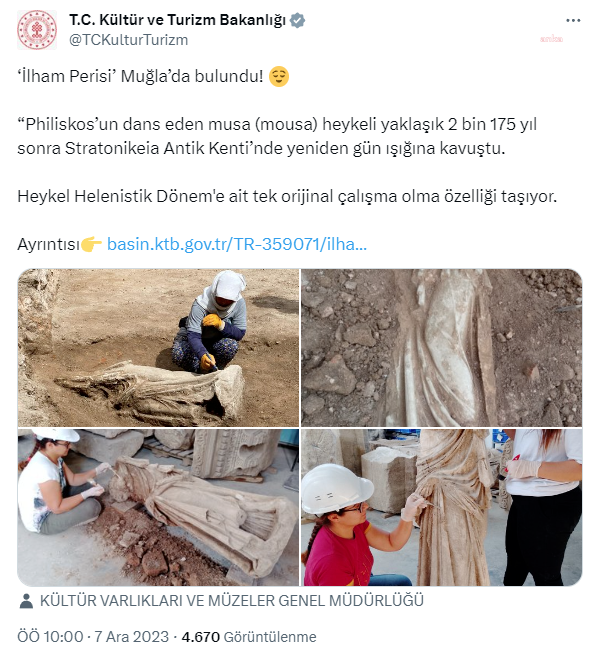Screen dimensions: 595x654
Task: Click the Philiskos statue description paragraph
Action: tap(277, 136)
